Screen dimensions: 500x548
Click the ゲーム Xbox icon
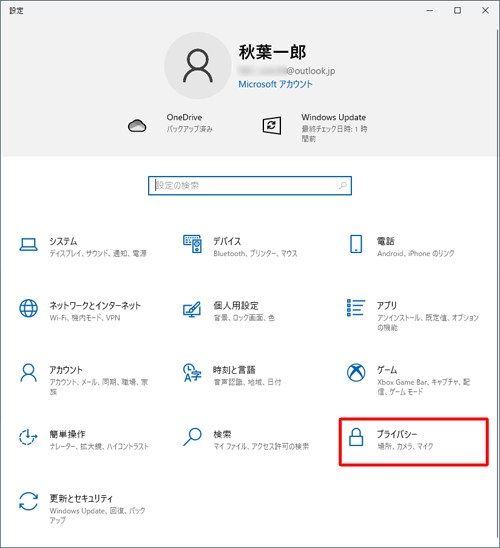(356, 373)
